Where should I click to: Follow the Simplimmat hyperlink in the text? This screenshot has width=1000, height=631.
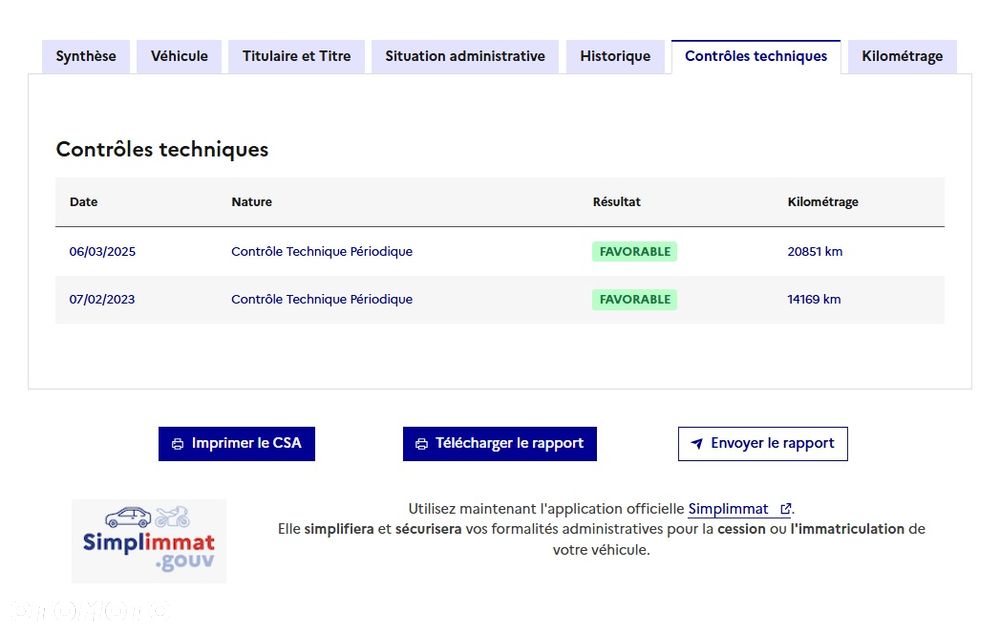(x=728, y=509)
